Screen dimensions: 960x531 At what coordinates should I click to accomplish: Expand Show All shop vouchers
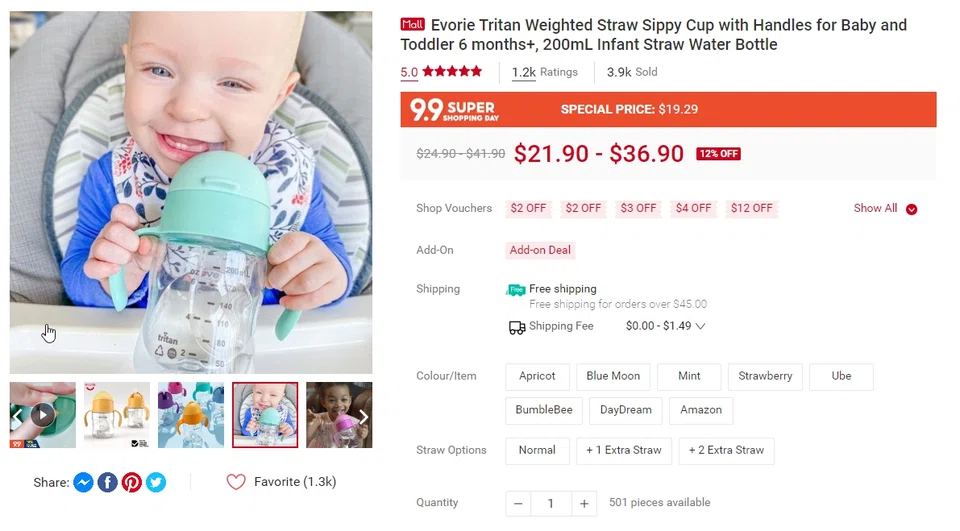click(885, 209)
